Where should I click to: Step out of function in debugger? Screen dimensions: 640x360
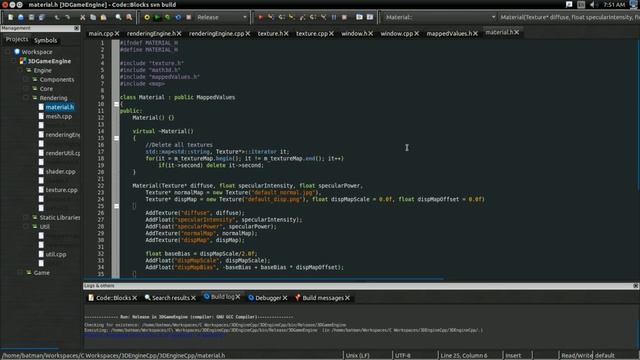(302, 17)
